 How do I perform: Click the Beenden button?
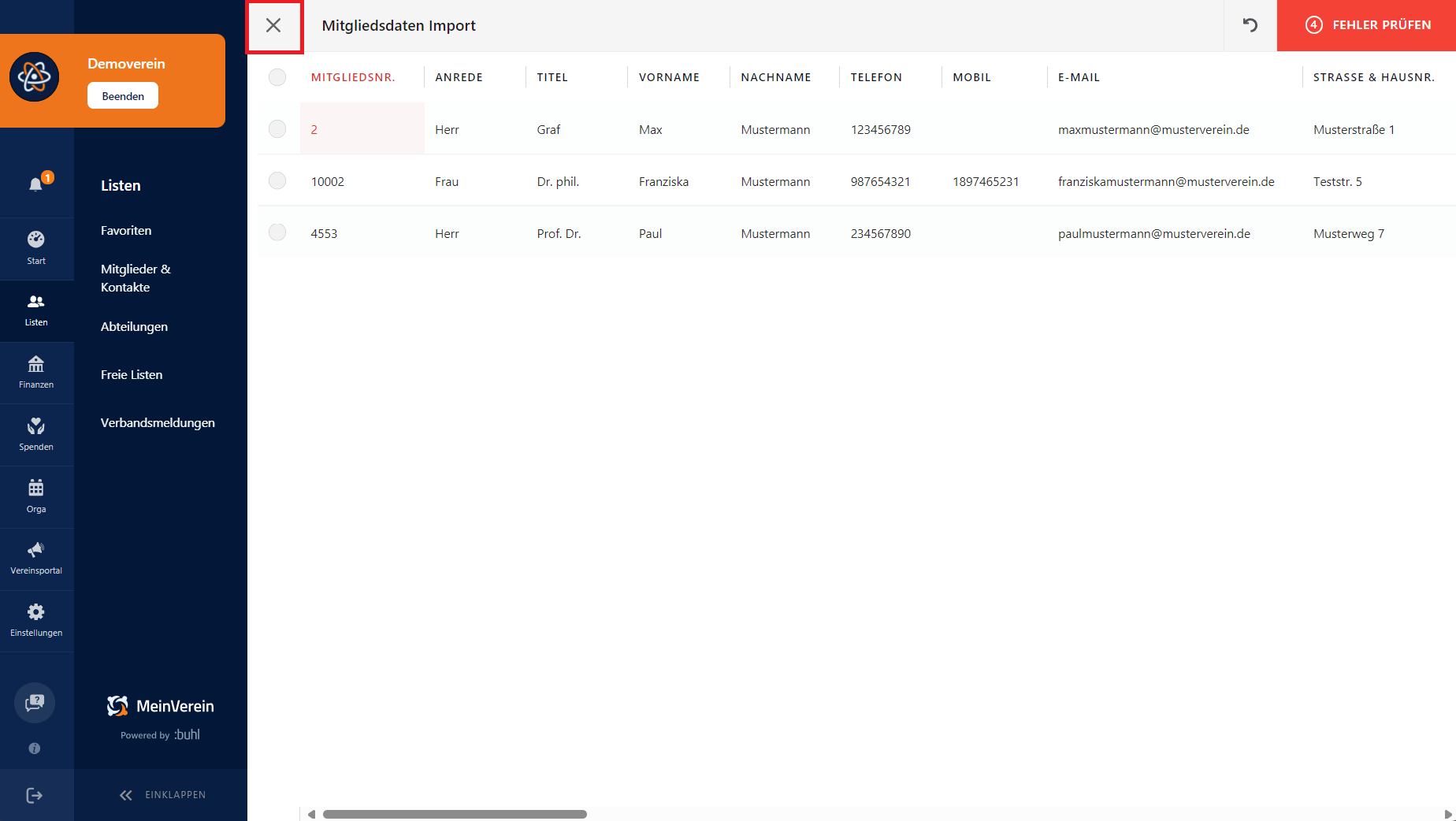123,96
